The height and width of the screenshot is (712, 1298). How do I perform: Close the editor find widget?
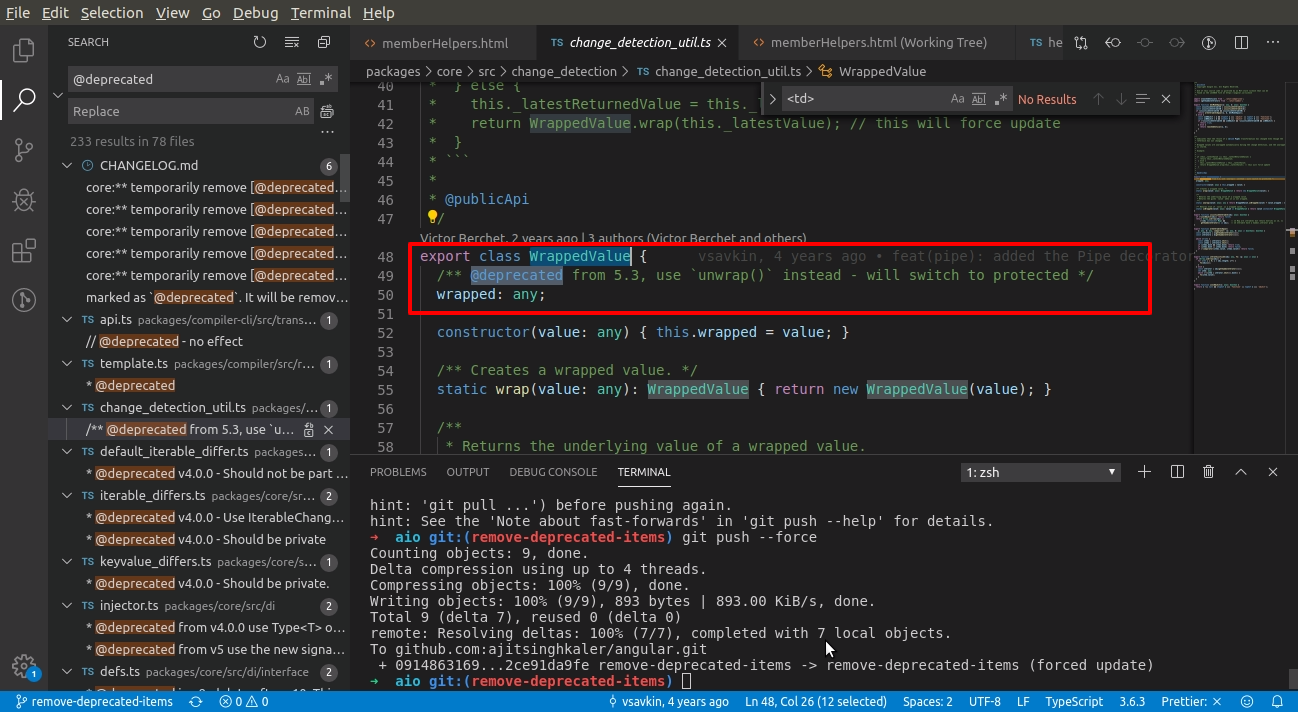(1166, 99)
